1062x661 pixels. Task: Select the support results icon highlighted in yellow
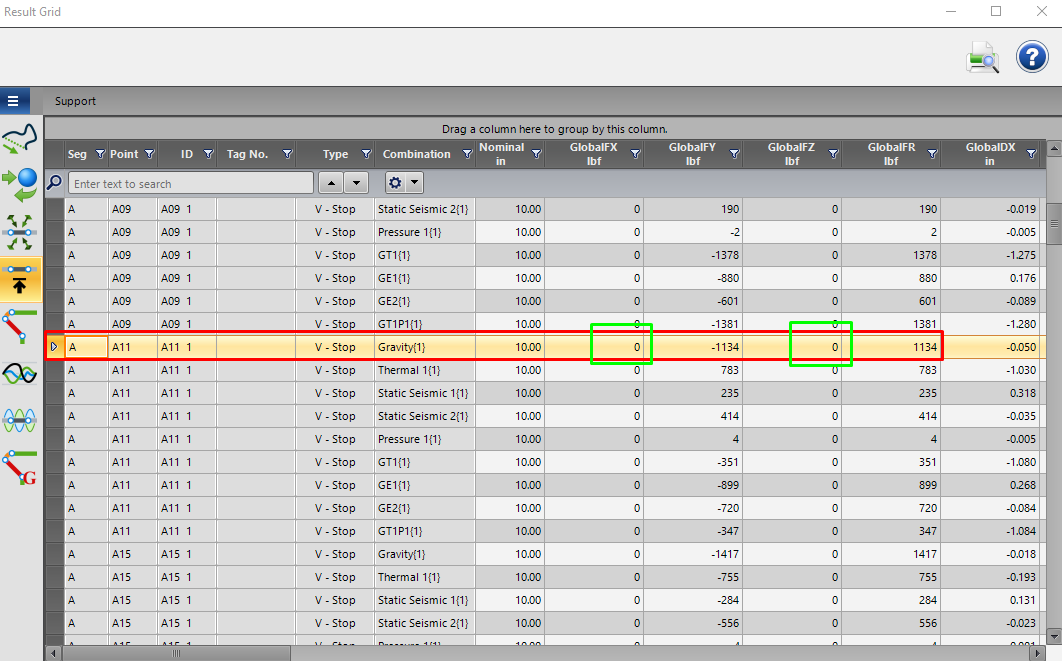coord(20,280)
